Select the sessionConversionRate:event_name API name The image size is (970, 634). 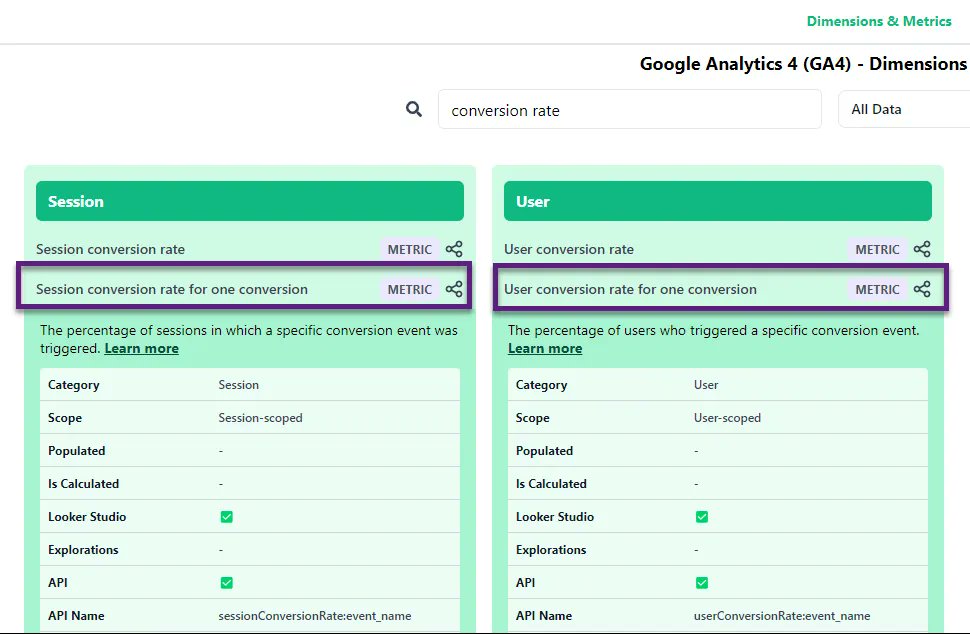pyautogui.click(x=314, y=615)
